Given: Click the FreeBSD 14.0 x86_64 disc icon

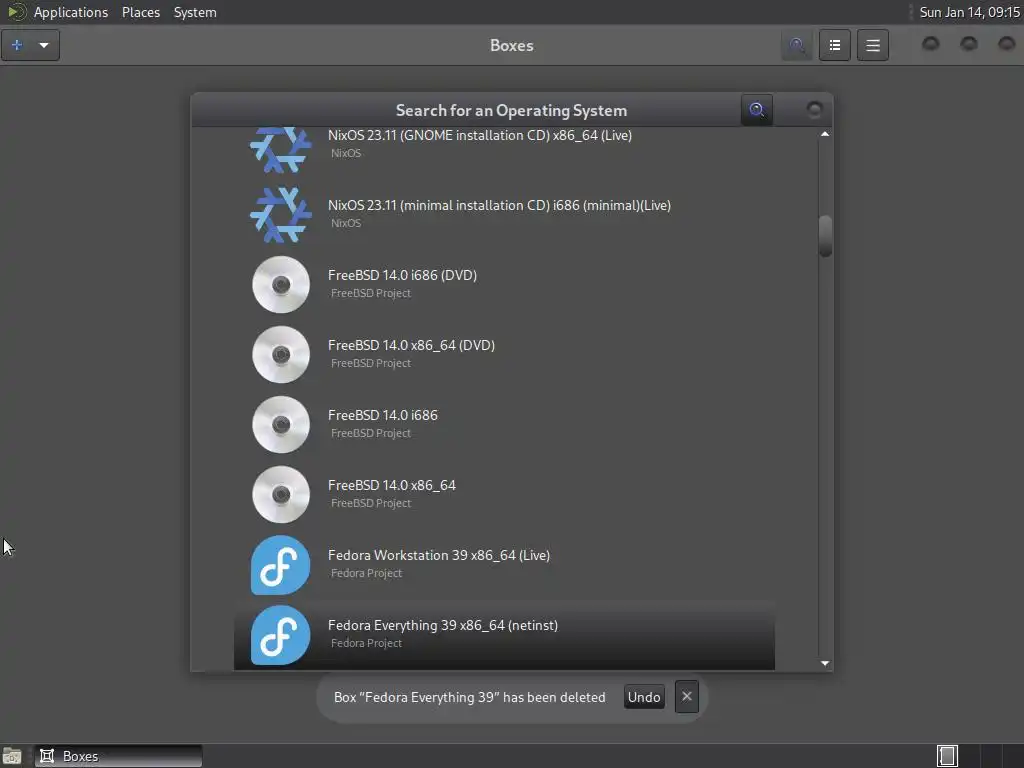Looking at the screenshot, I should (x=281, y=494).
